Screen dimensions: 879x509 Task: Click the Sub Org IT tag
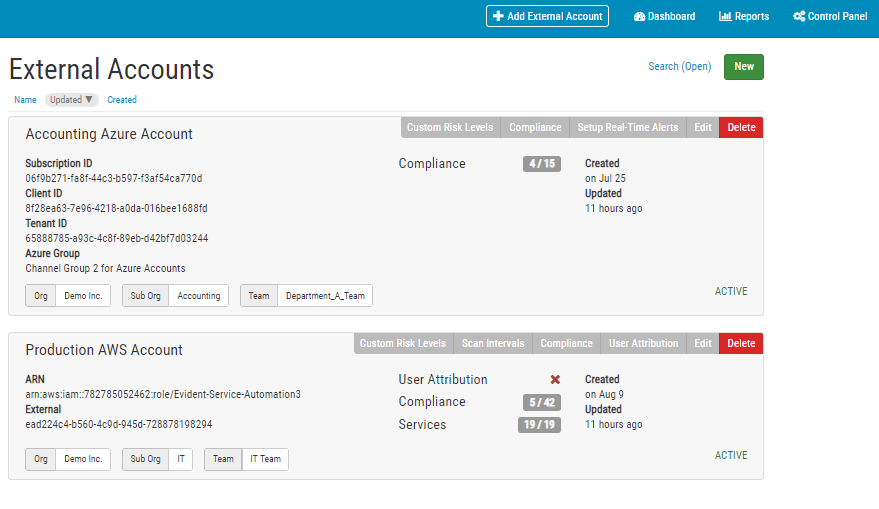180,459
